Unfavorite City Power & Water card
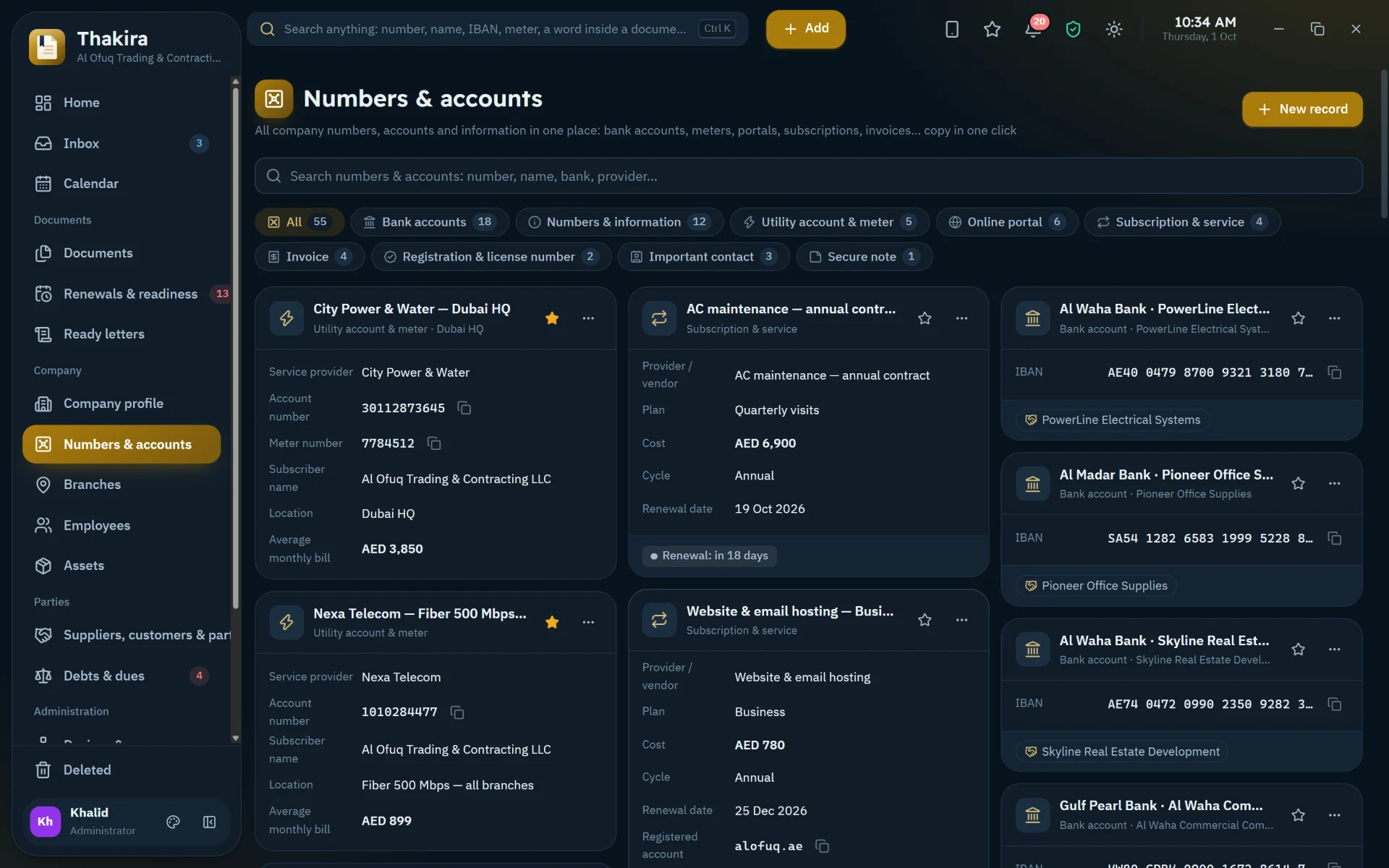1389x868 pixels. 552,318
